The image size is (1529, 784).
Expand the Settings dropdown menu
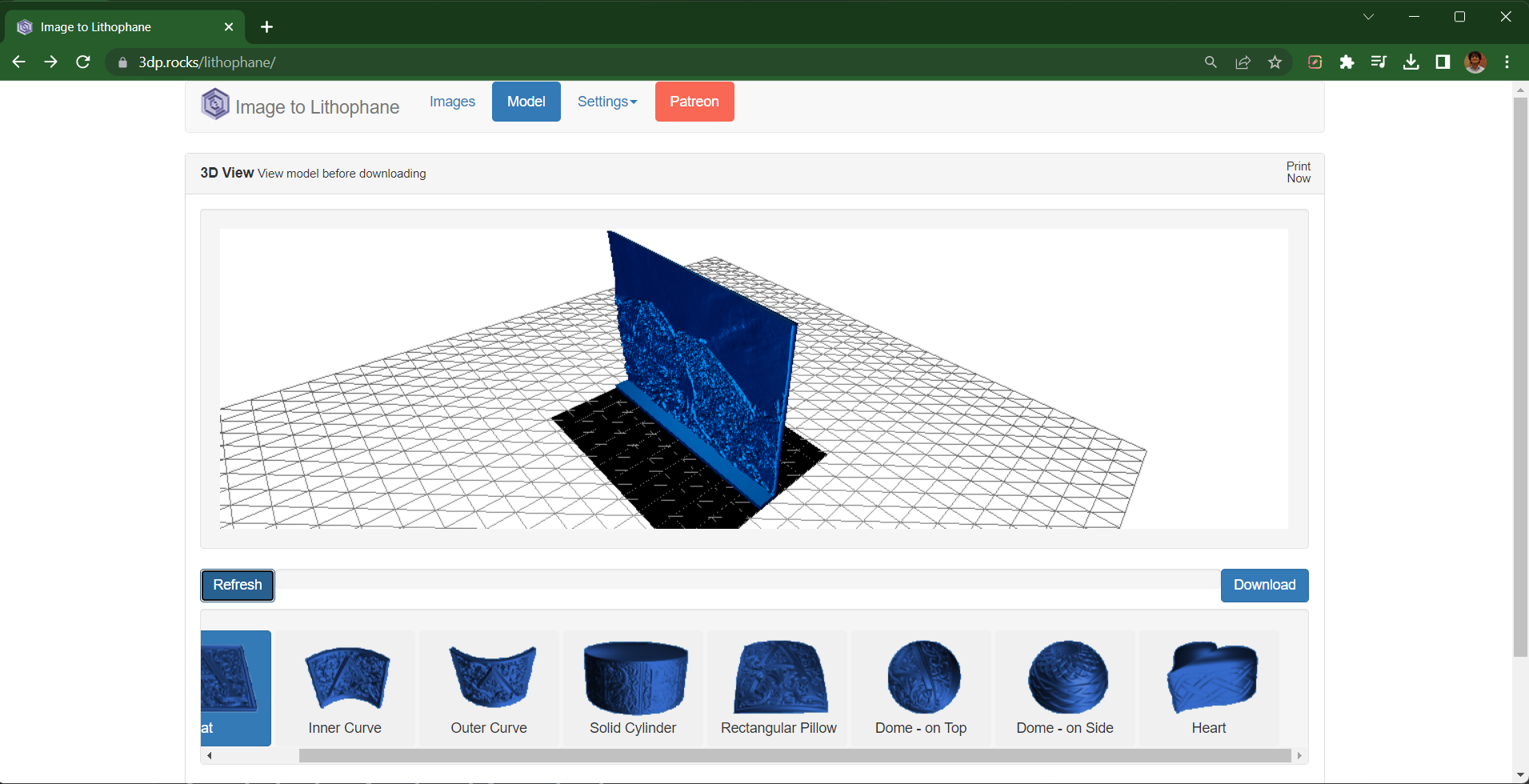click(607, 102)
